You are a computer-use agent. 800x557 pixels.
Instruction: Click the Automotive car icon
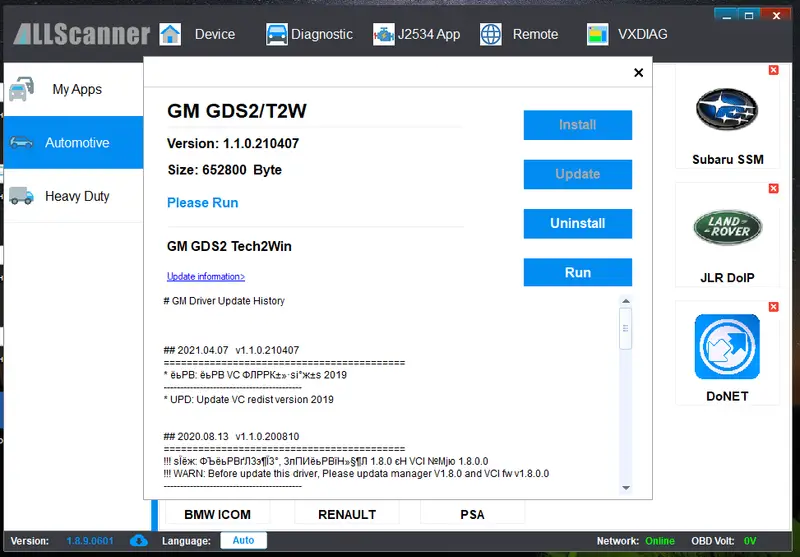[x=21, y=142]
